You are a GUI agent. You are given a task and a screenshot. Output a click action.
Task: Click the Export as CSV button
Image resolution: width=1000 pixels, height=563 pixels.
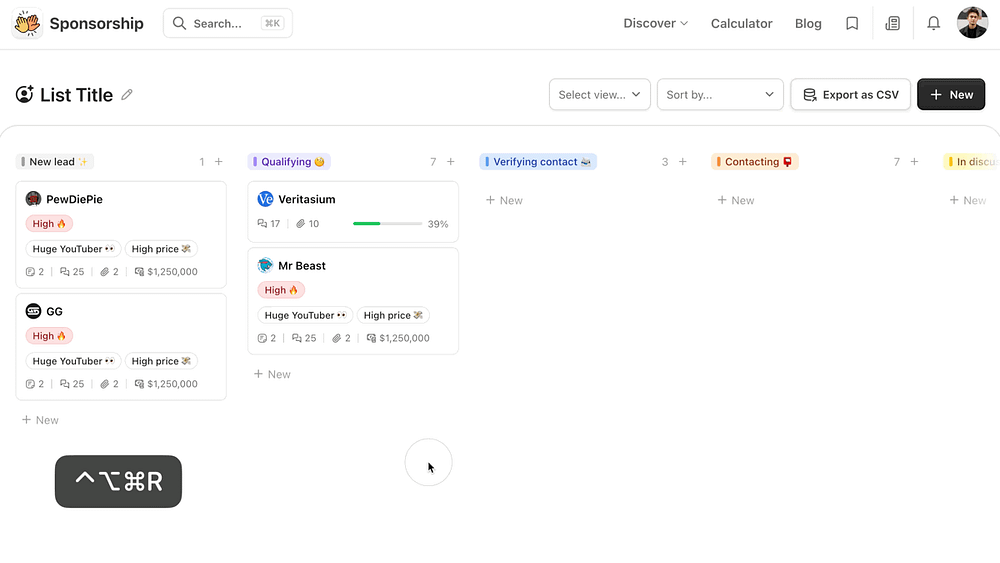pos(851,94)
